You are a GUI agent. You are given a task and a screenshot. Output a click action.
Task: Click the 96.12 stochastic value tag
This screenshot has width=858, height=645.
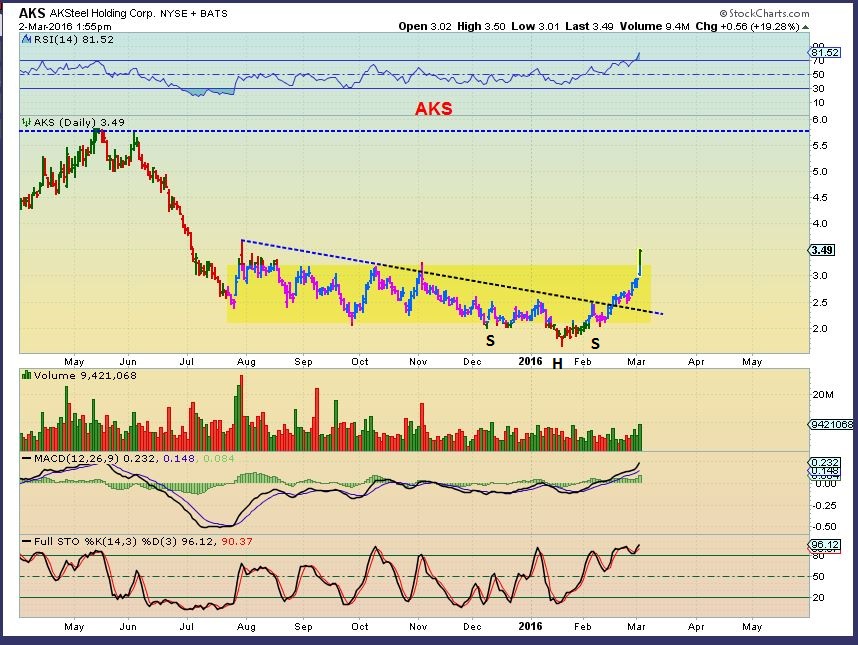click(x=824, y=545)
